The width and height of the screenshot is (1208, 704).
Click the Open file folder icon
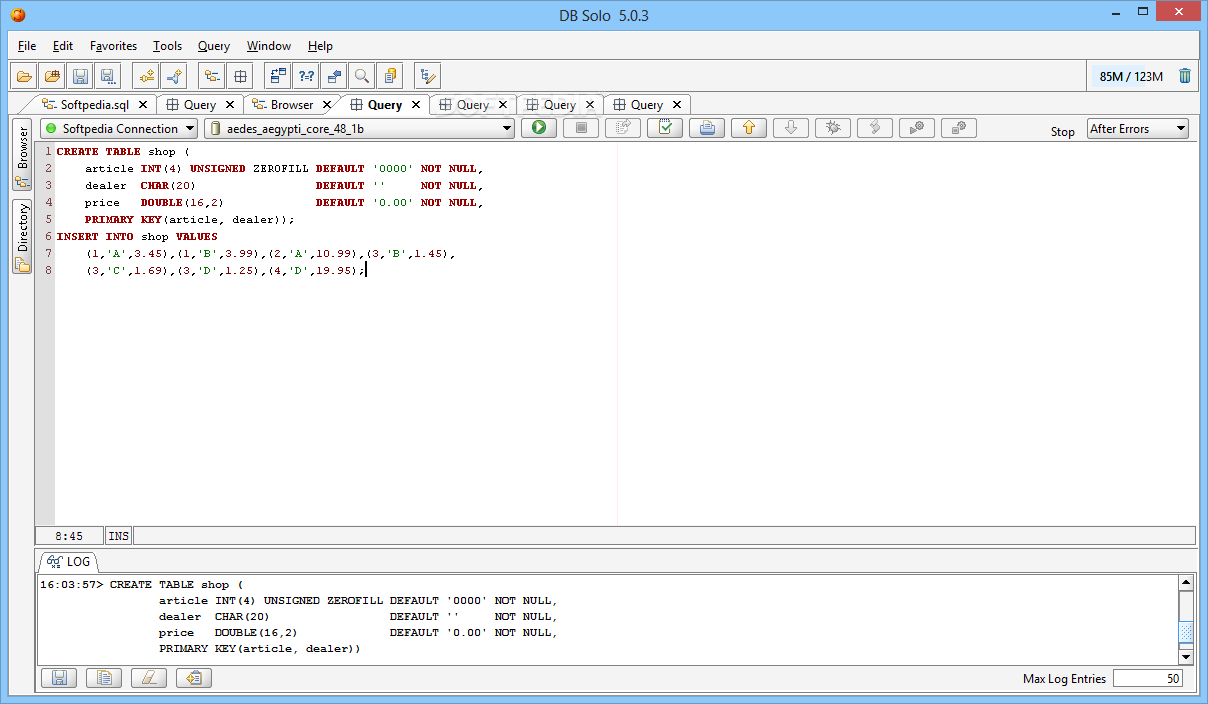[x=24, y=76]
